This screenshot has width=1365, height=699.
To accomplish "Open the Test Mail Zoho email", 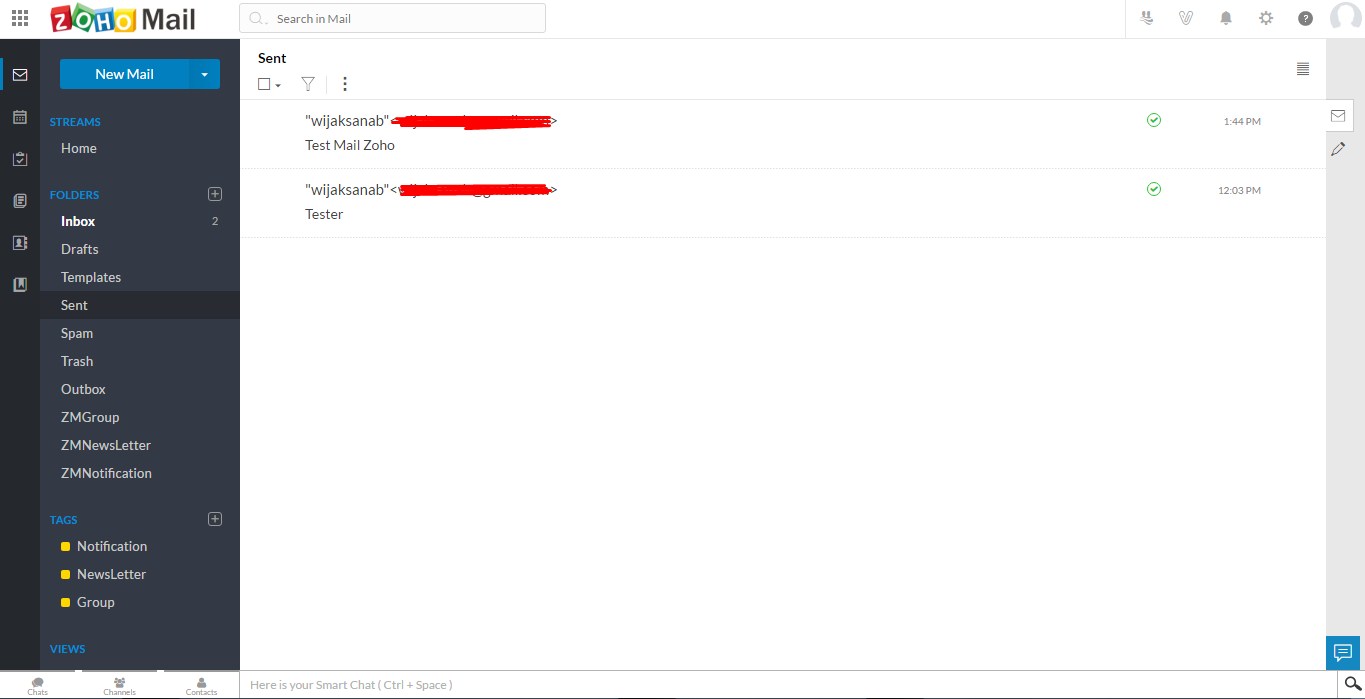I will tap(350, 145).
